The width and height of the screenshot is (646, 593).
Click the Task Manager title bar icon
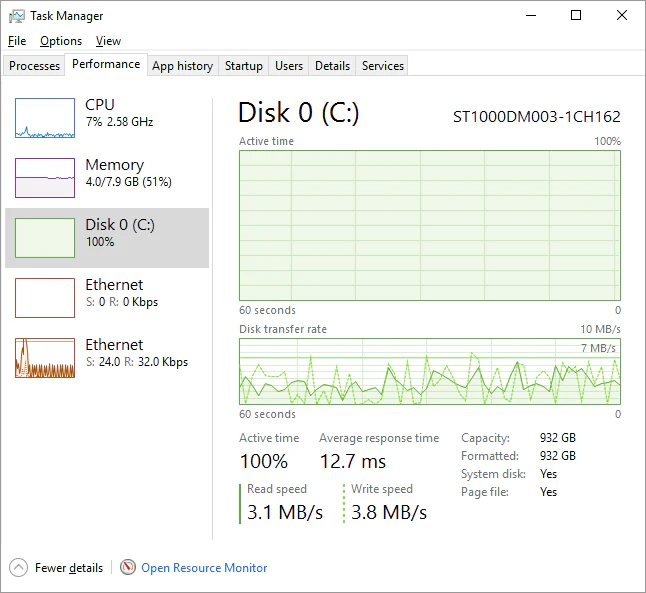[17, 16]
